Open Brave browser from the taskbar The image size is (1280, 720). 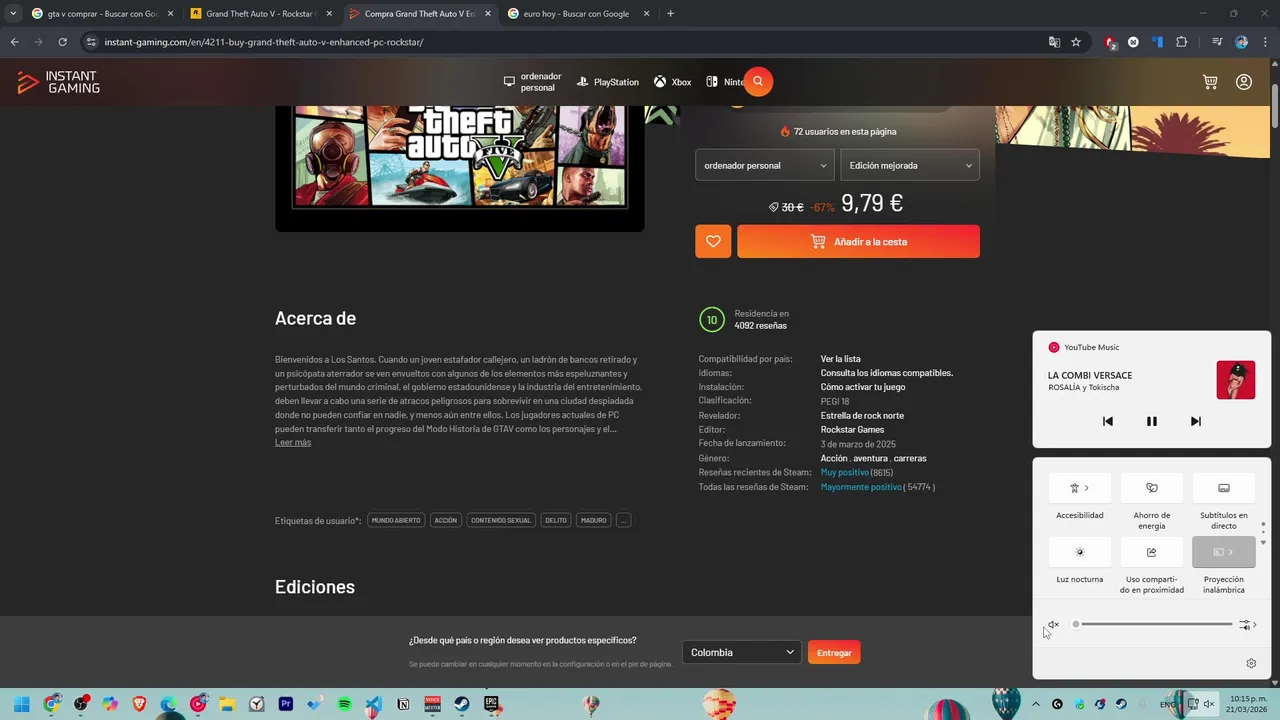139,704
